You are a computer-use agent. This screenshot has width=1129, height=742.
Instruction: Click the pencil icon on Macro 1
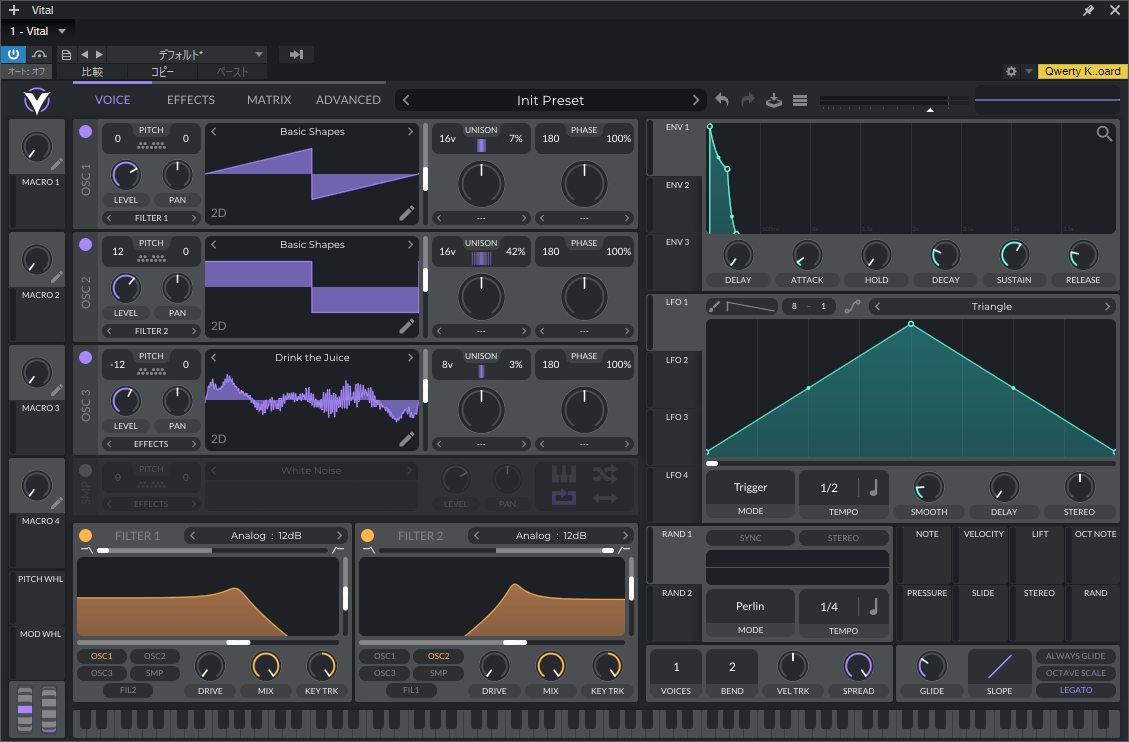pyautogui.click(x=57, y=164)
